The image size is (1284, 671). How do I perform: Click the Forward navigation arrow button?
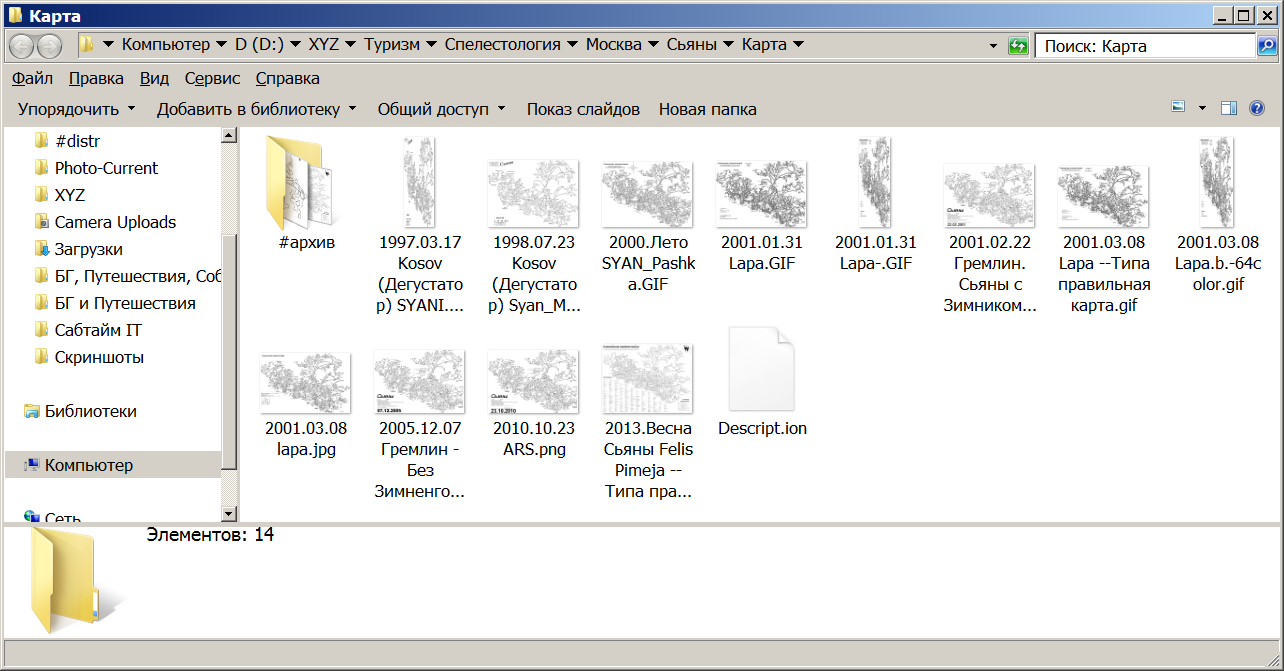pos(49,46)
